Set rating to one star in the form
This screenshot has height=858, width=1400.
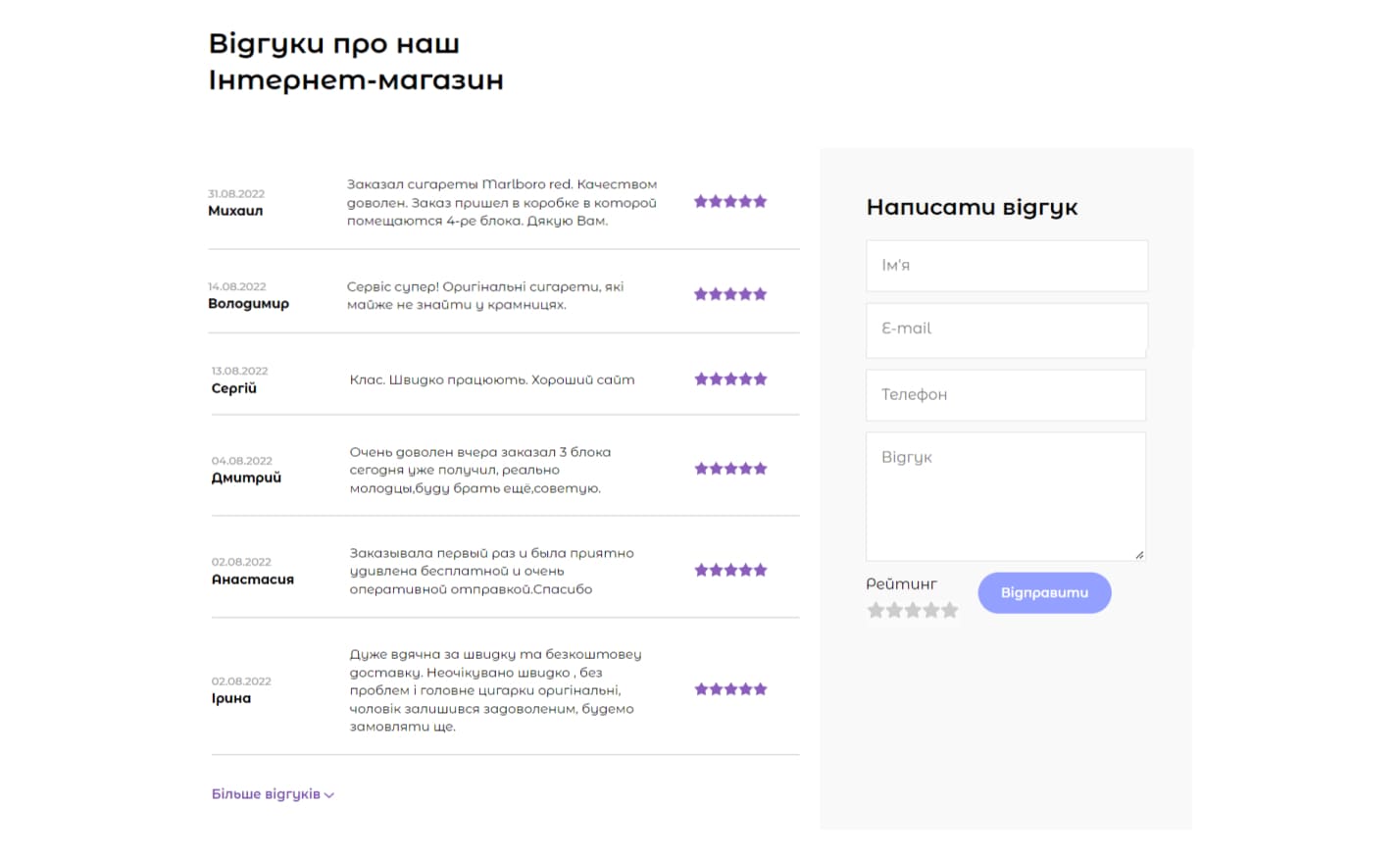pos(875,611)
